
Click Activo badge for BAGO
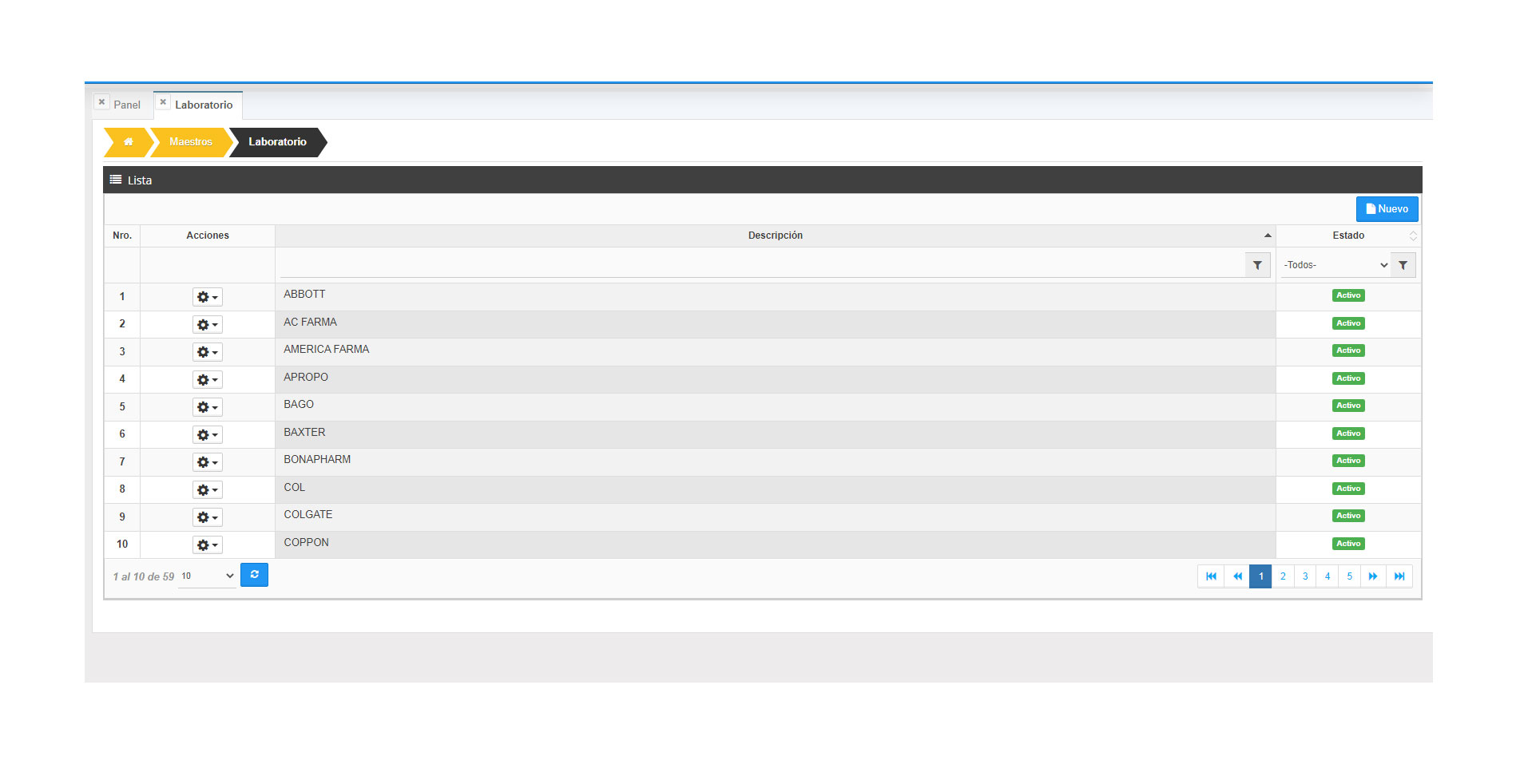tap(1348, 406)
